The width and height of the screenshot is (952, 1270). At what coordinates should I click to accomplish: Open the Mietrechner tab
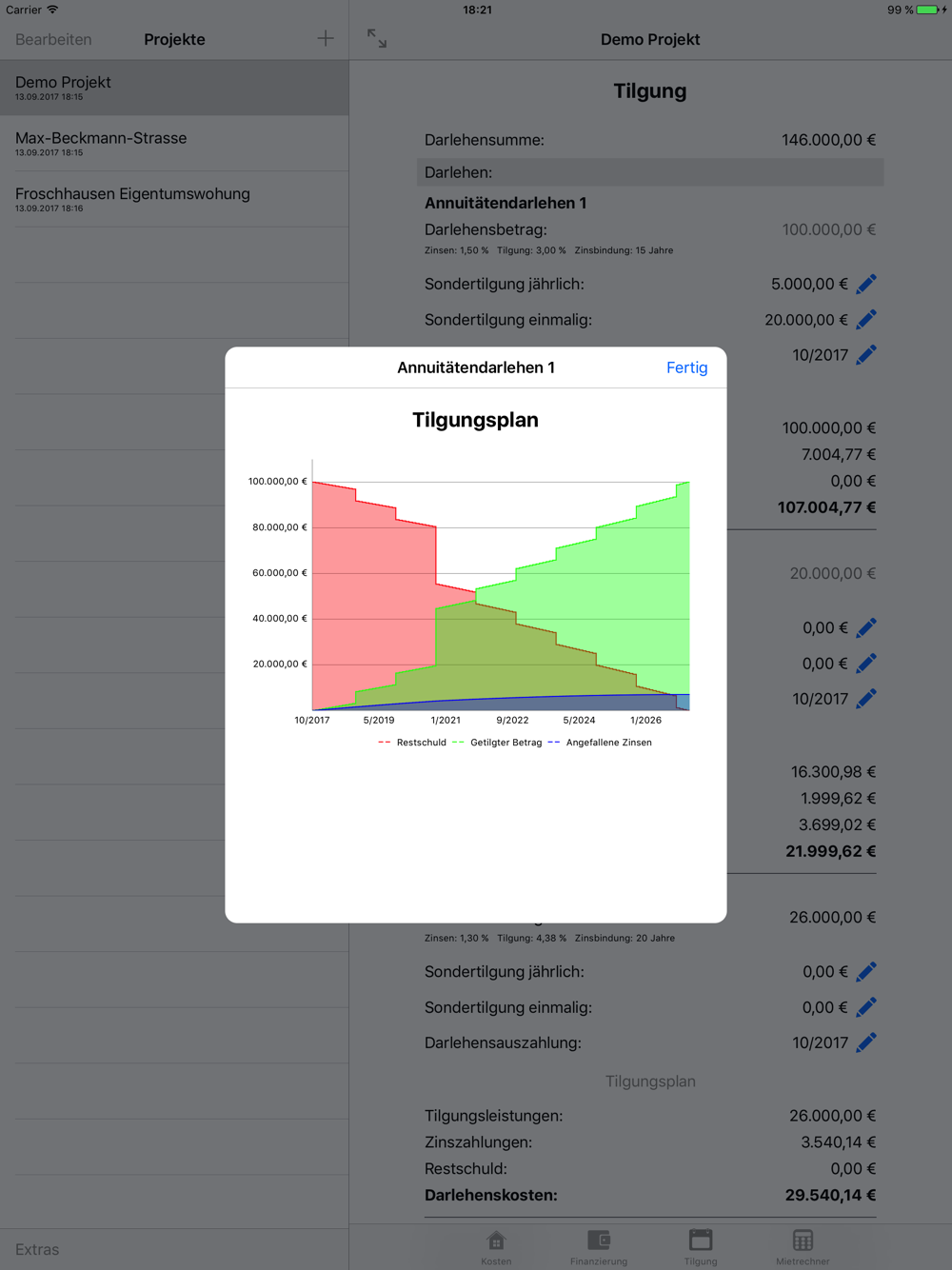[803, 1247]
